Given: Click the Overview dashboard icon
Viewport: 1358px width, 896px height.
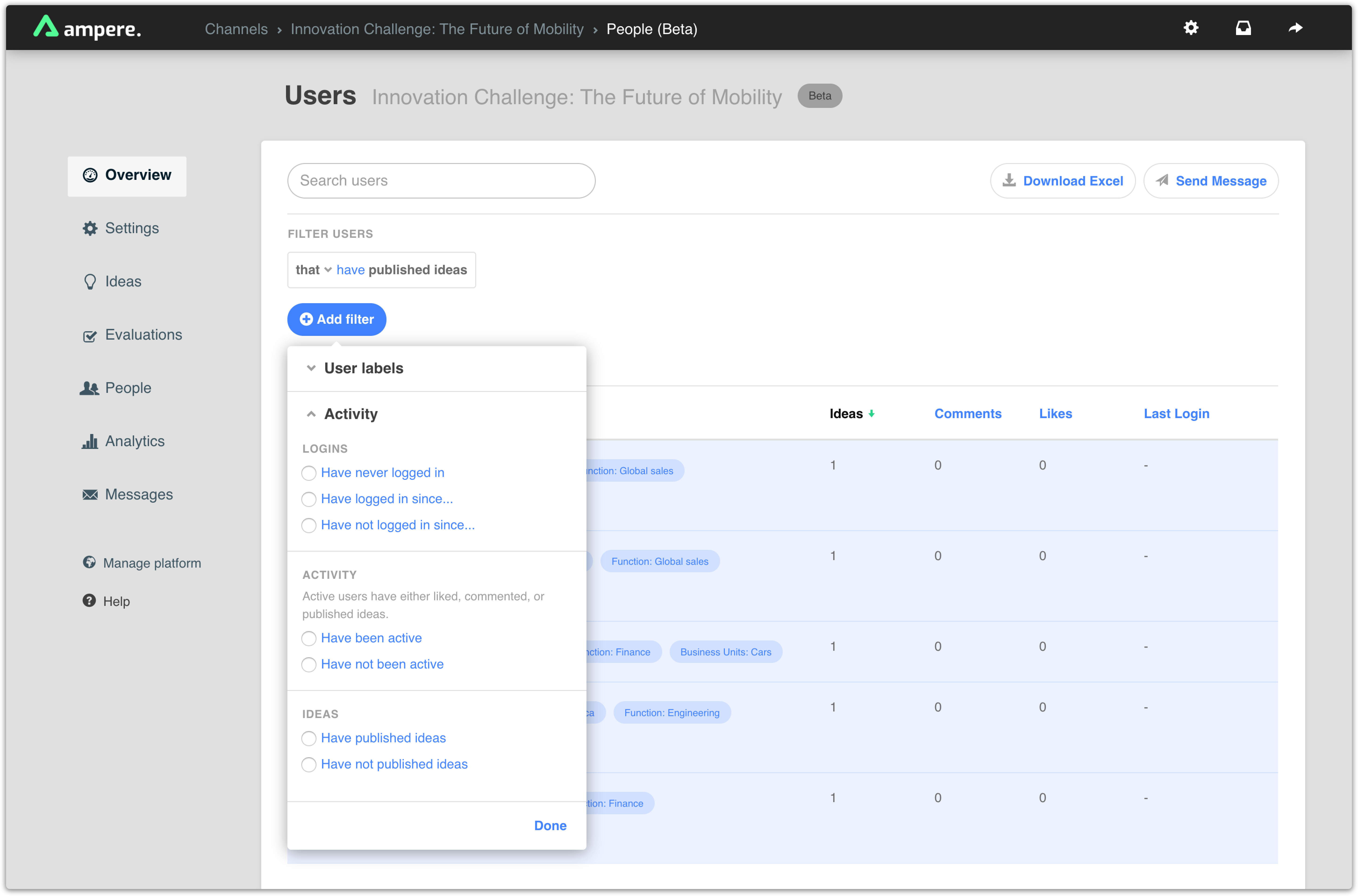Looking at the screenshot, I should coord(90,175).
